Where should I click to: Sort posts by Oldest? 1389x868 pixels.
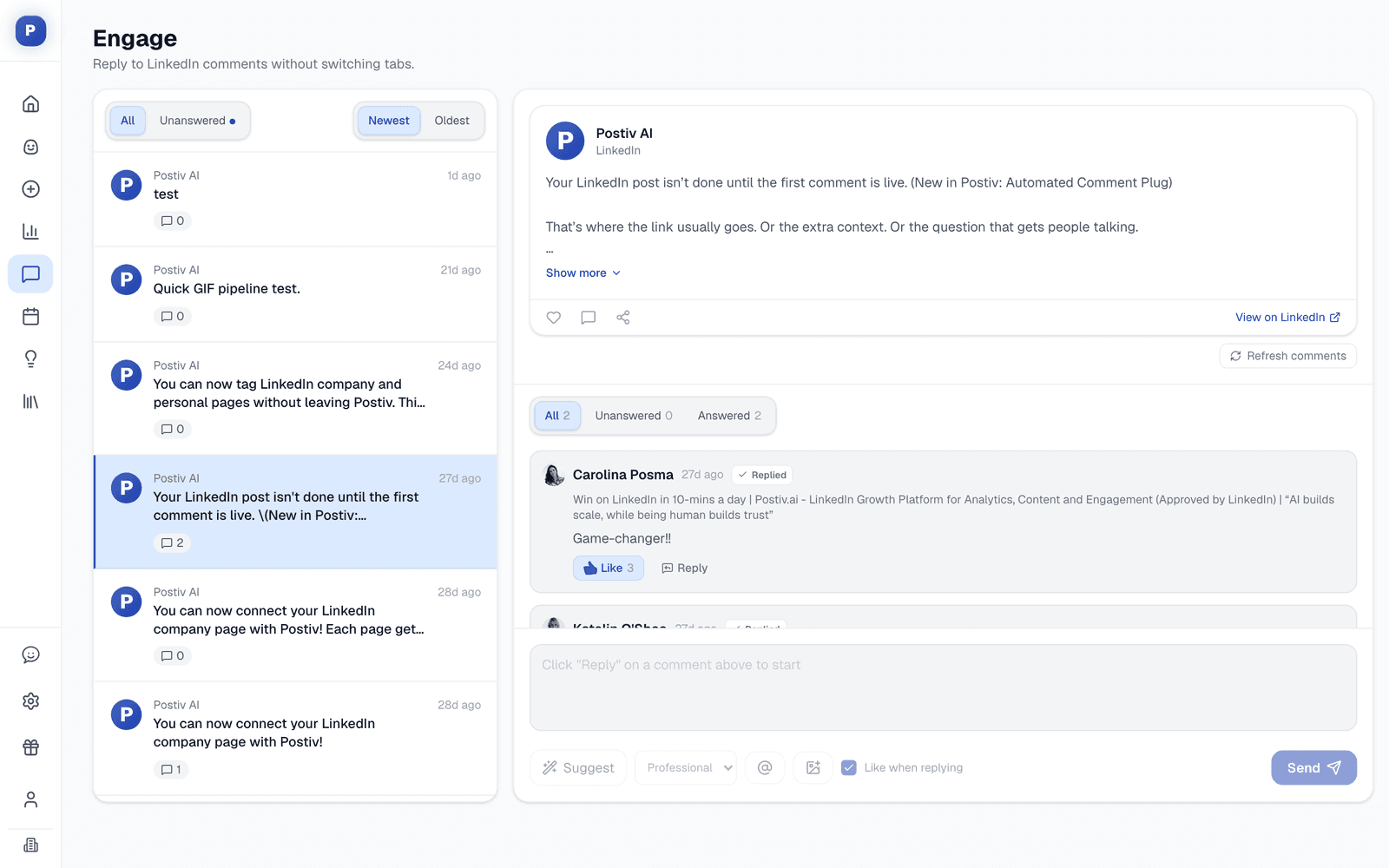click(x=452, y=121)
